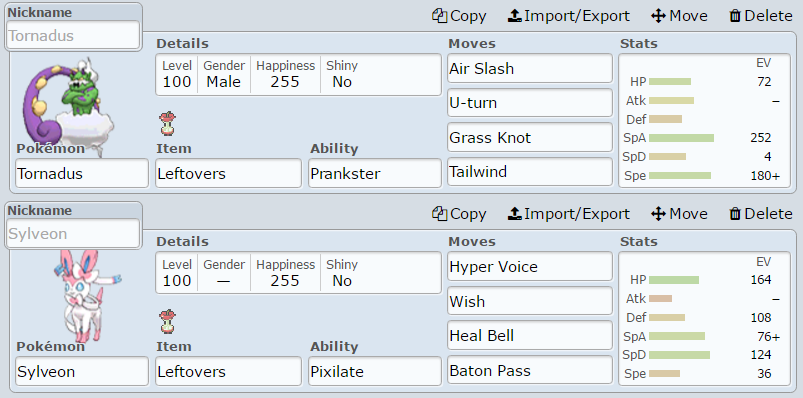This screenshot has width=803, height=398.
Task: Toggle Tornadus's Shiny setting
Action: click(x=342, y=75)
